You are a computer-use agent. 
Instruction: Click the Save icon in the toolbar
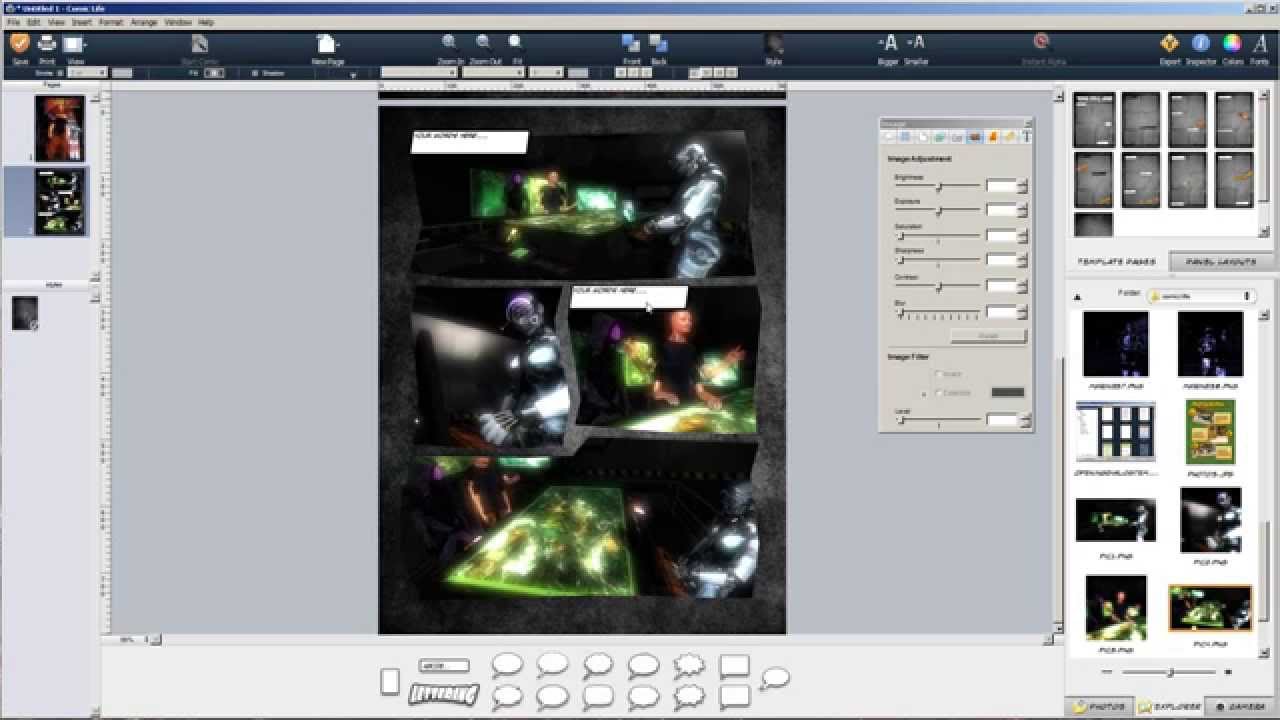point(20,44)
